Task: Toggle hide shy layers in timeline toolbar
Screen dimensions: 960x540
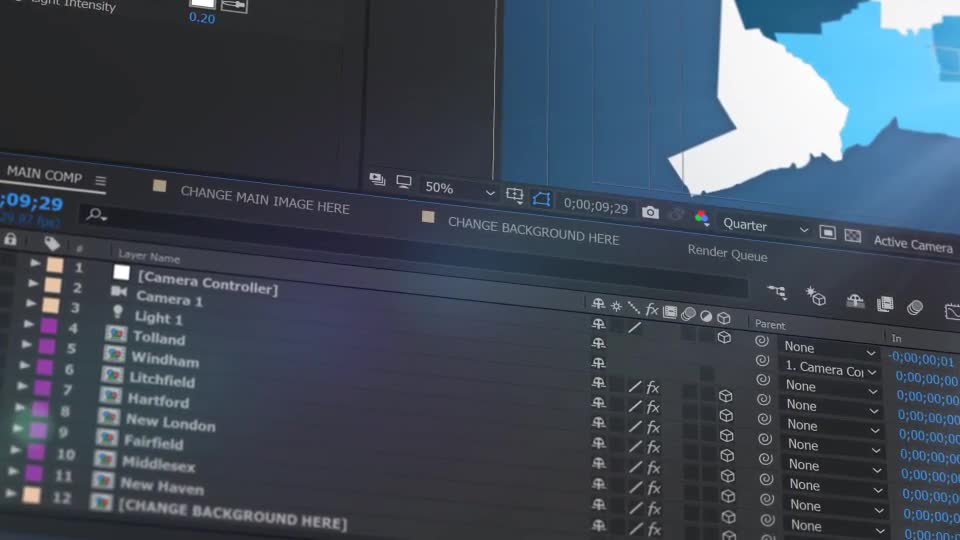Action: [x=855, y=301]
